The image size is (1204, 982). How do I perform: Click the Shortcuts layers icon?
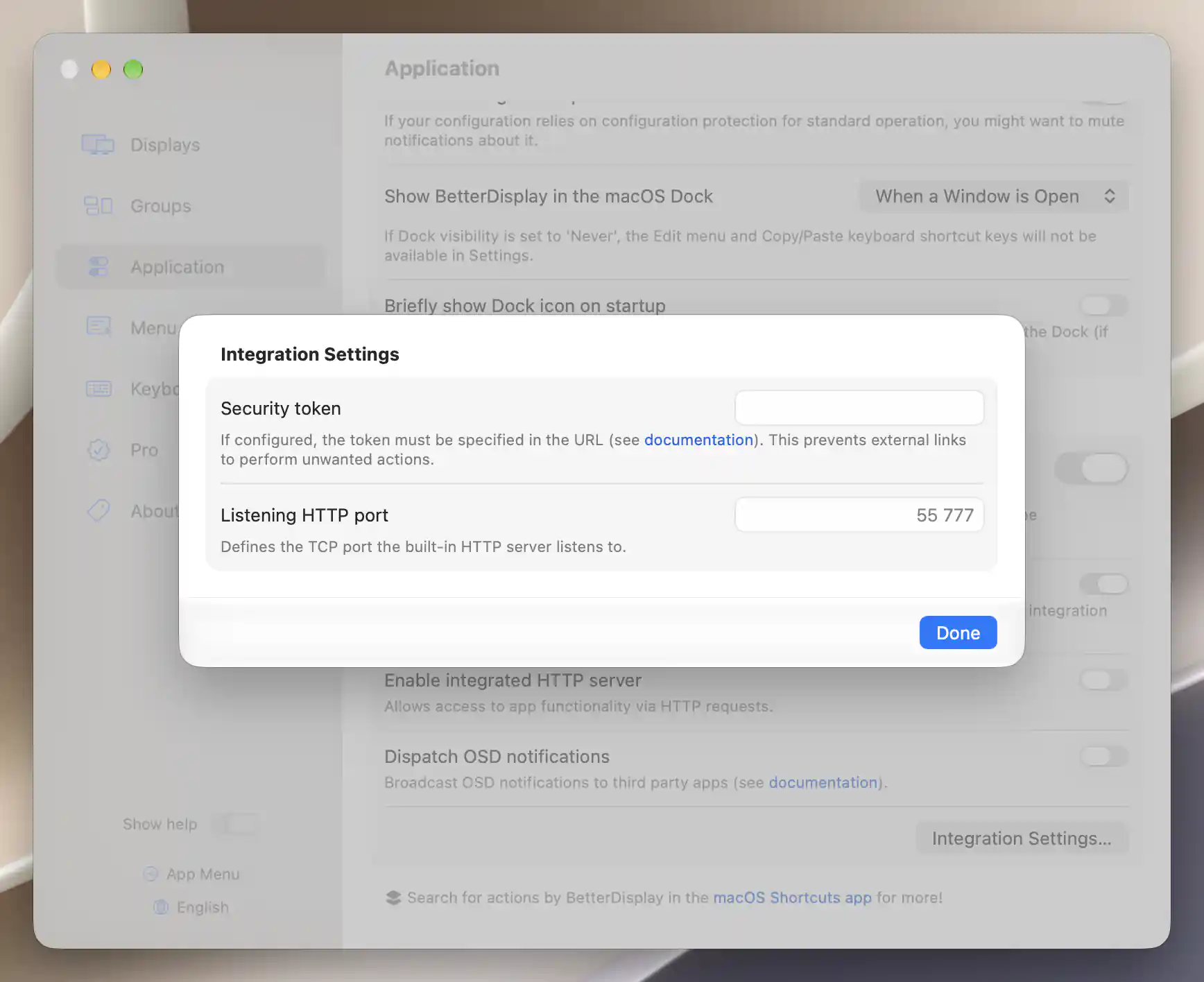393,897
